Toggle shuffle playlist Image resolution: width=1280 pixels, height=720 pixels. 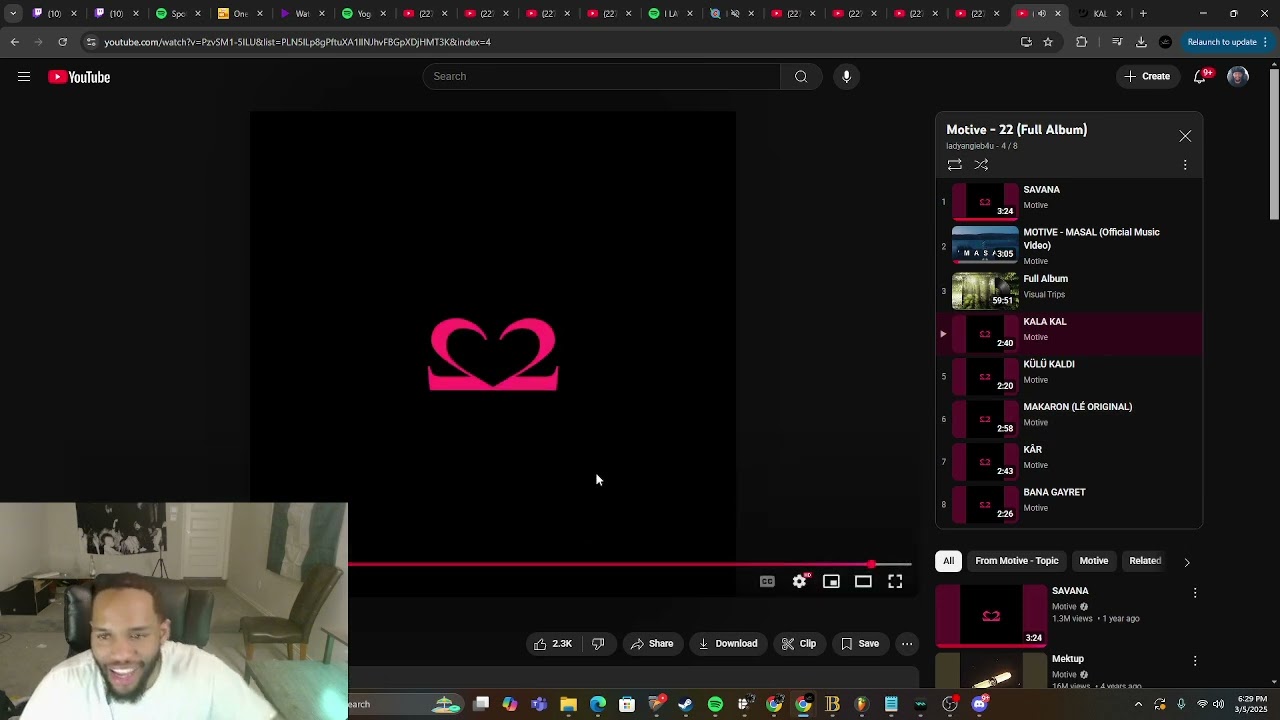[981, 165]
